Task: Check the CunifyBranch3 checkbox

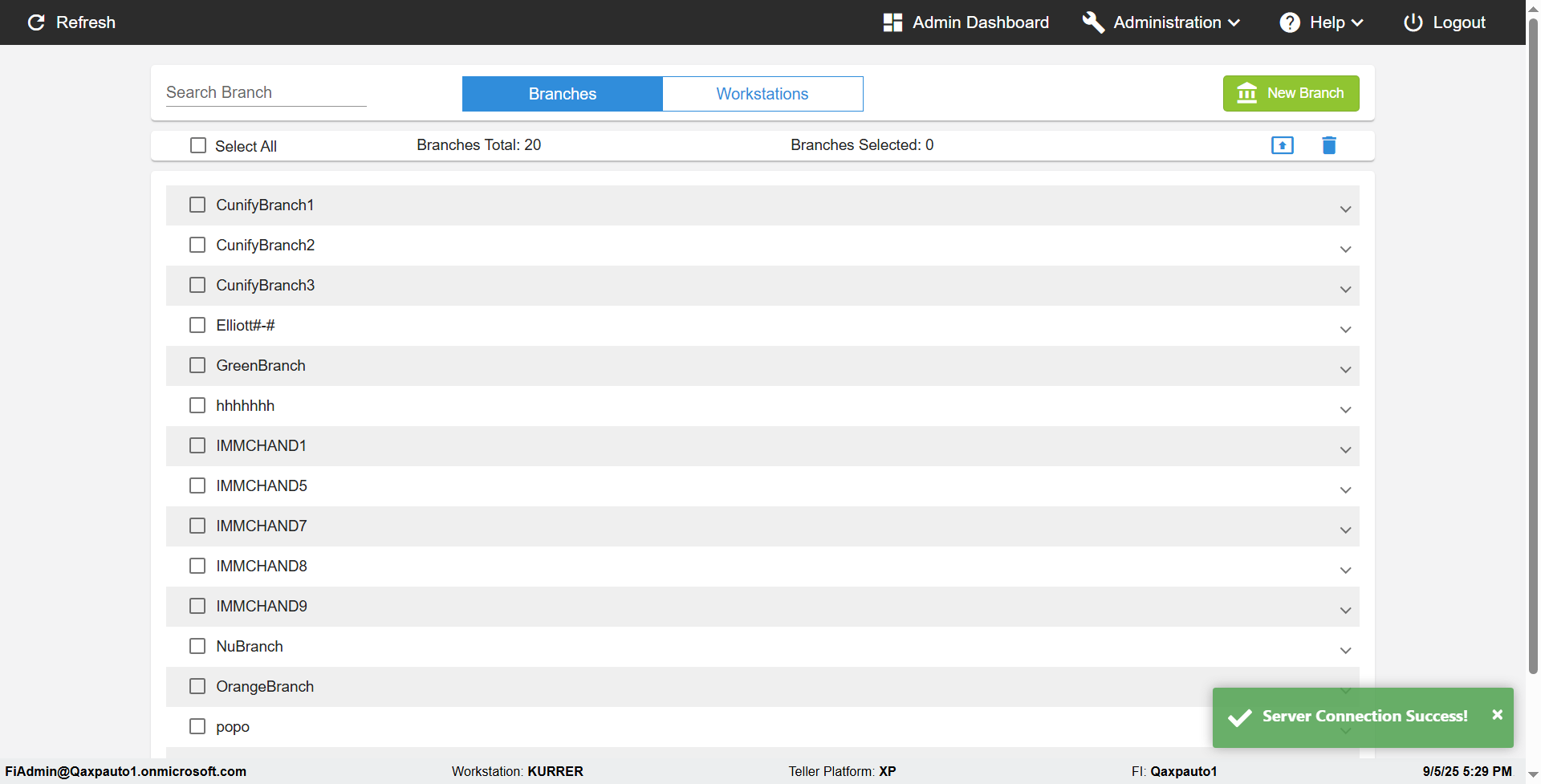Action: [197, 285]
